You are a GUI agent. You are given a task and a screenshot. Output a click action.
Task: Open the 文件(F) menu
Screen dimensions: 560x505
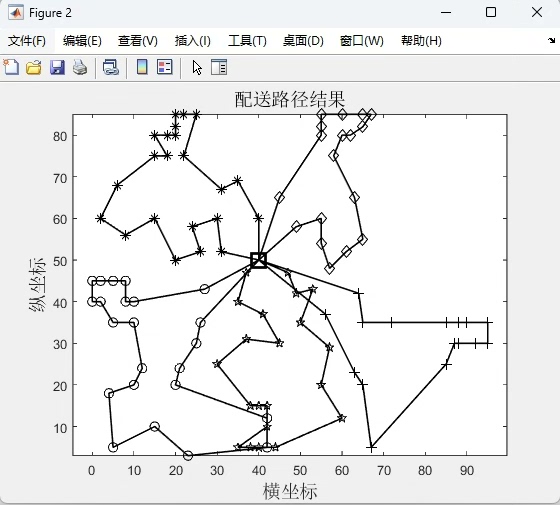point(27,41)
